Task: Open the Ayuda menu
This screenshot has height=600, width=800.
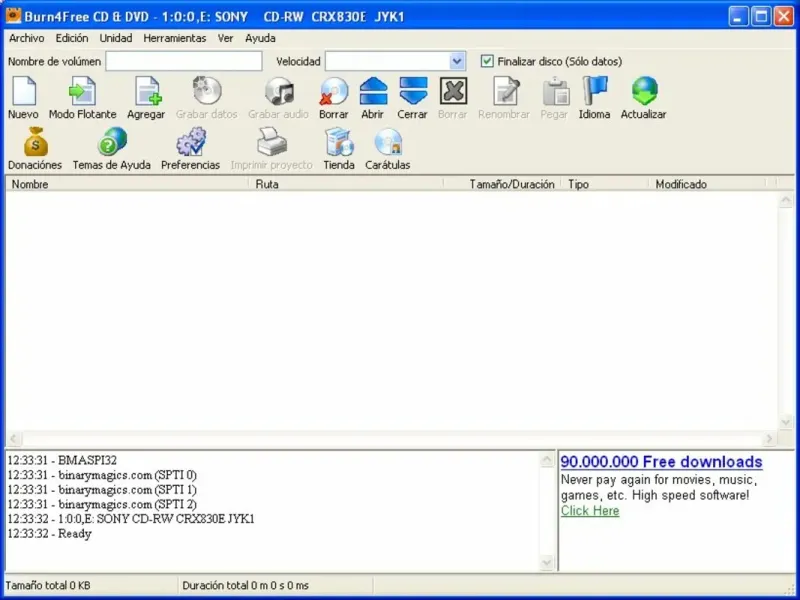Action: pyautogui.click(x=260, y=38)
